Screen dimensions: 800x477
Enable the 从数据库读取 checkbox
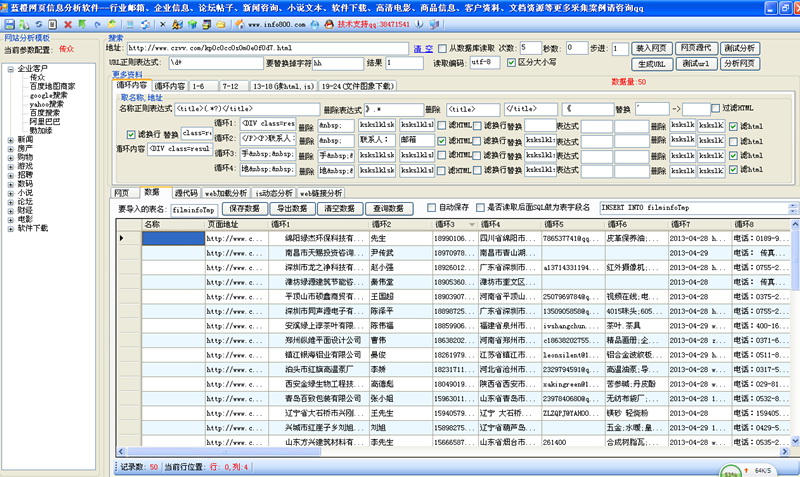coord(443,48)
